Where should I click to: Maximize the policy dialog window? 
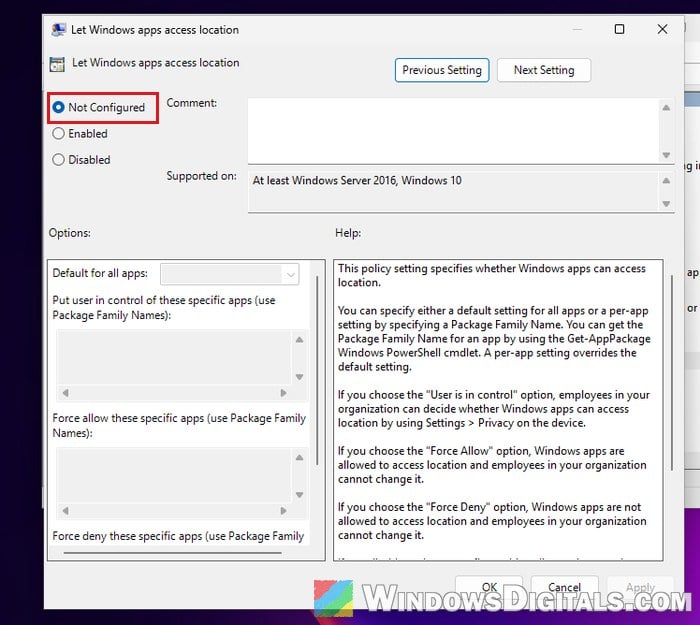pyautogui.click(x=619, y=29)
